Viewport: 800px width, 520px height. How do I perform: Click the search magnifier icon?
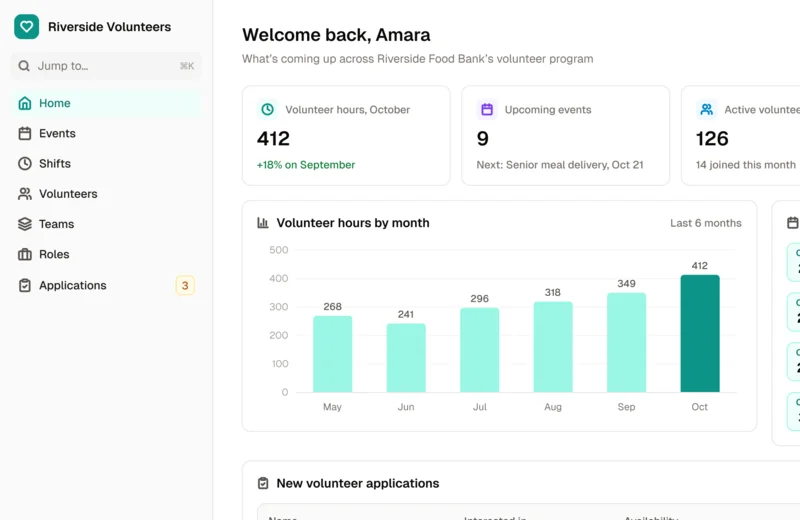click(24, 66)
